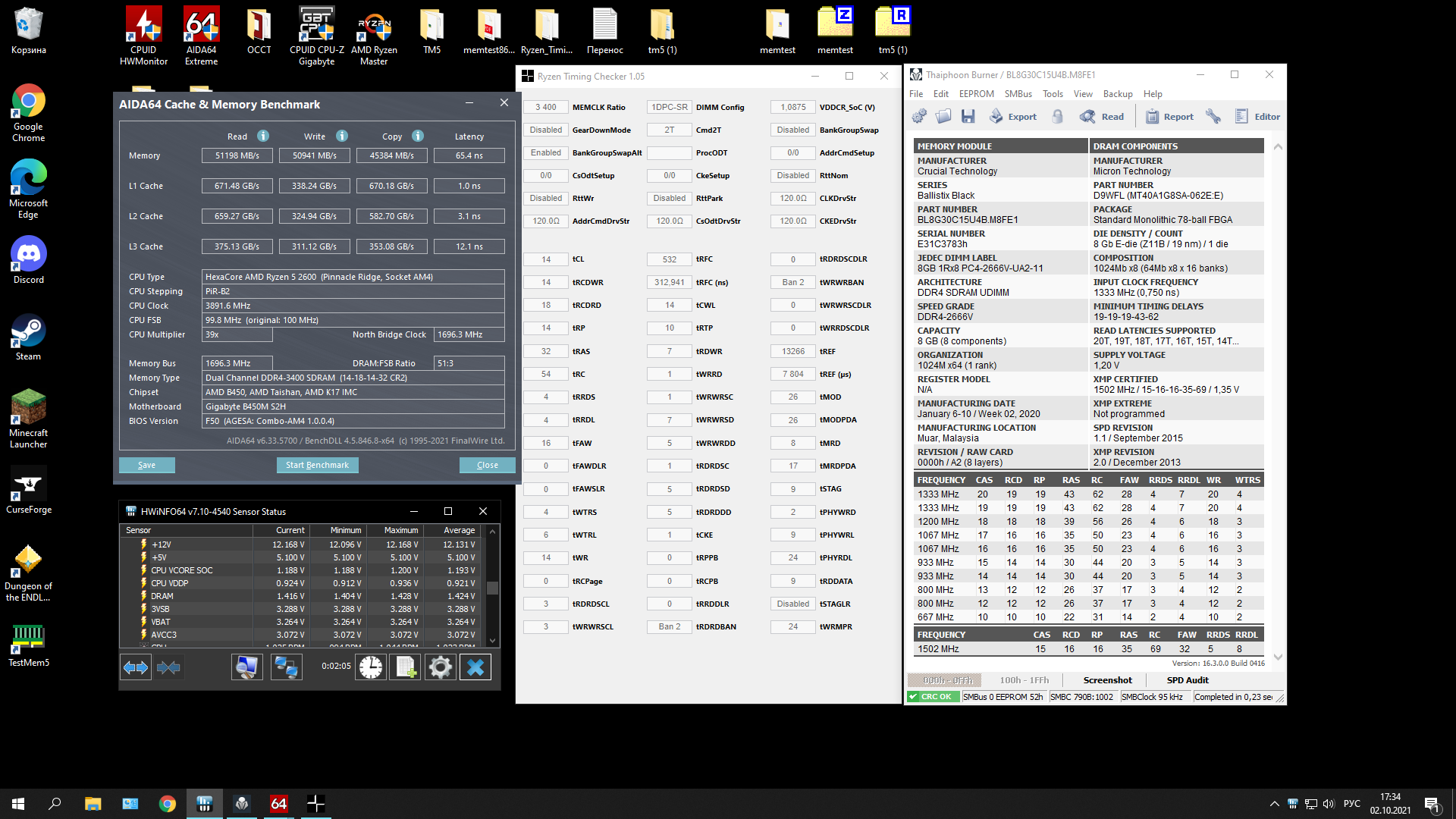Open AIDA64 from Windows taskbar
Image resolution: width=1456 pixels, height=819 pixels.
278,804
